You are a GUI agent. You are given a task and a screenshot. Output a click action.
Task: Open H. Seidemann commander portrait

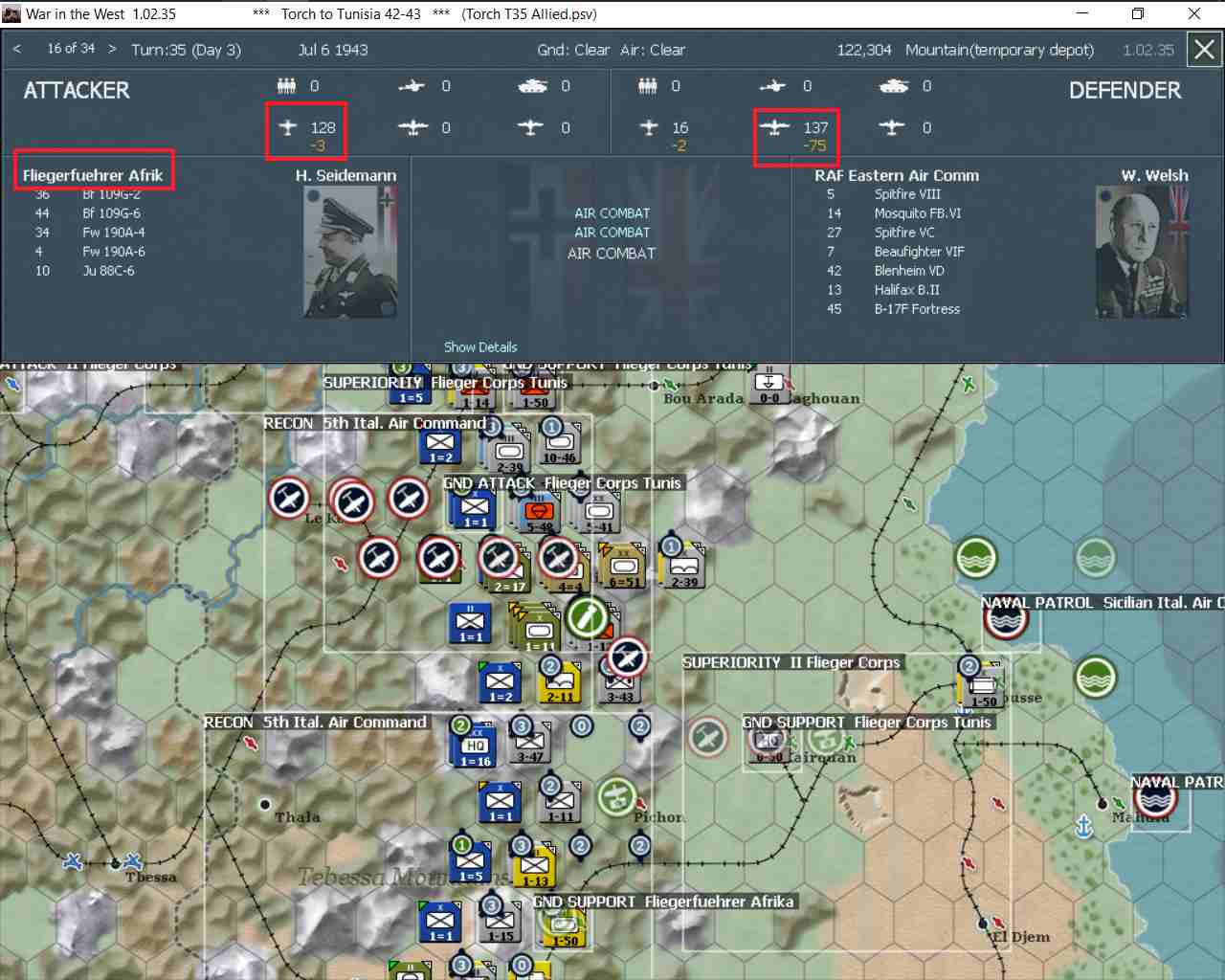tap(350, 252)
